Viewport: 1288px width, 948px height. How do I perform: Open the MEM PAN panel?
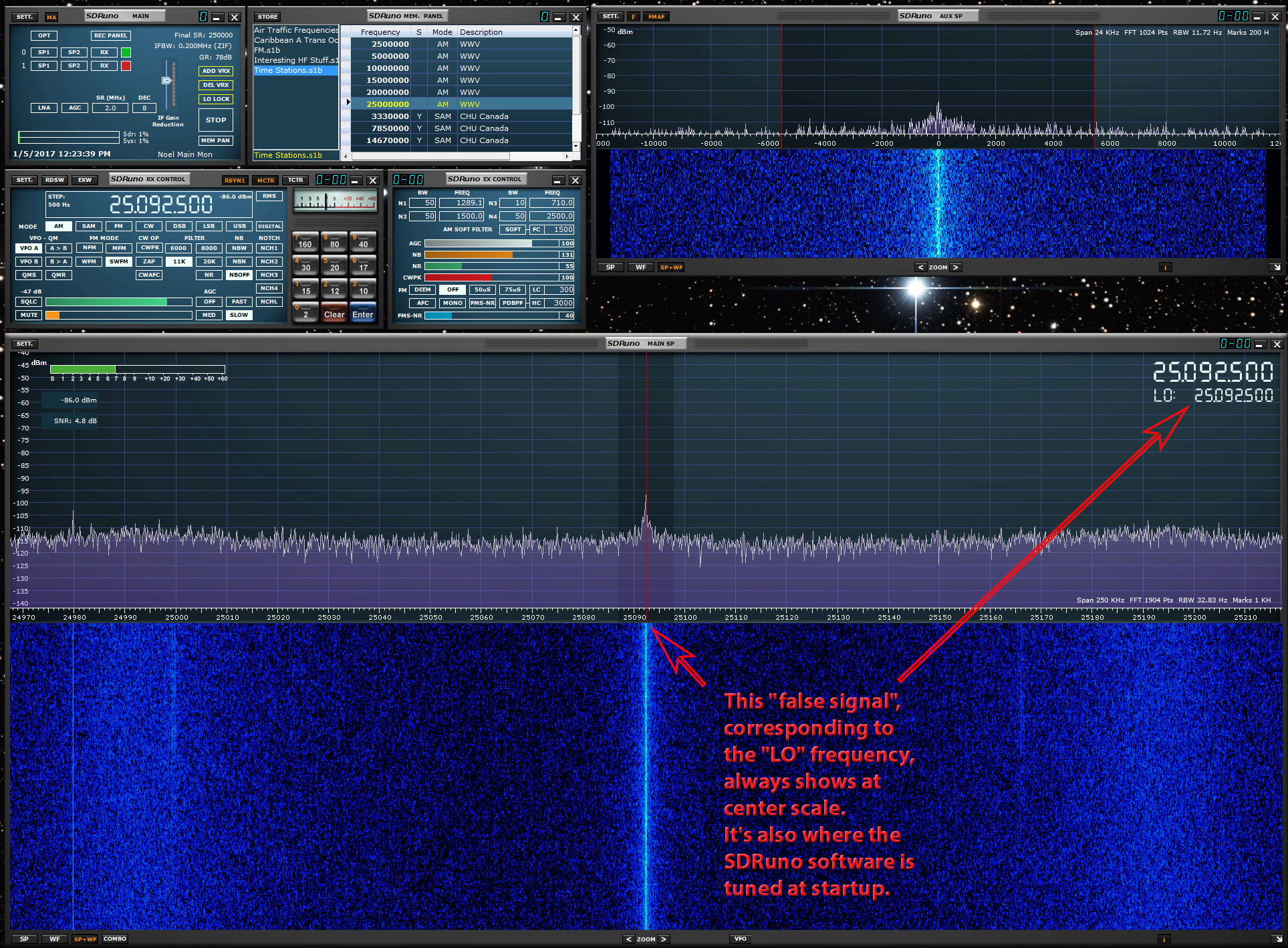coord(216,140)
